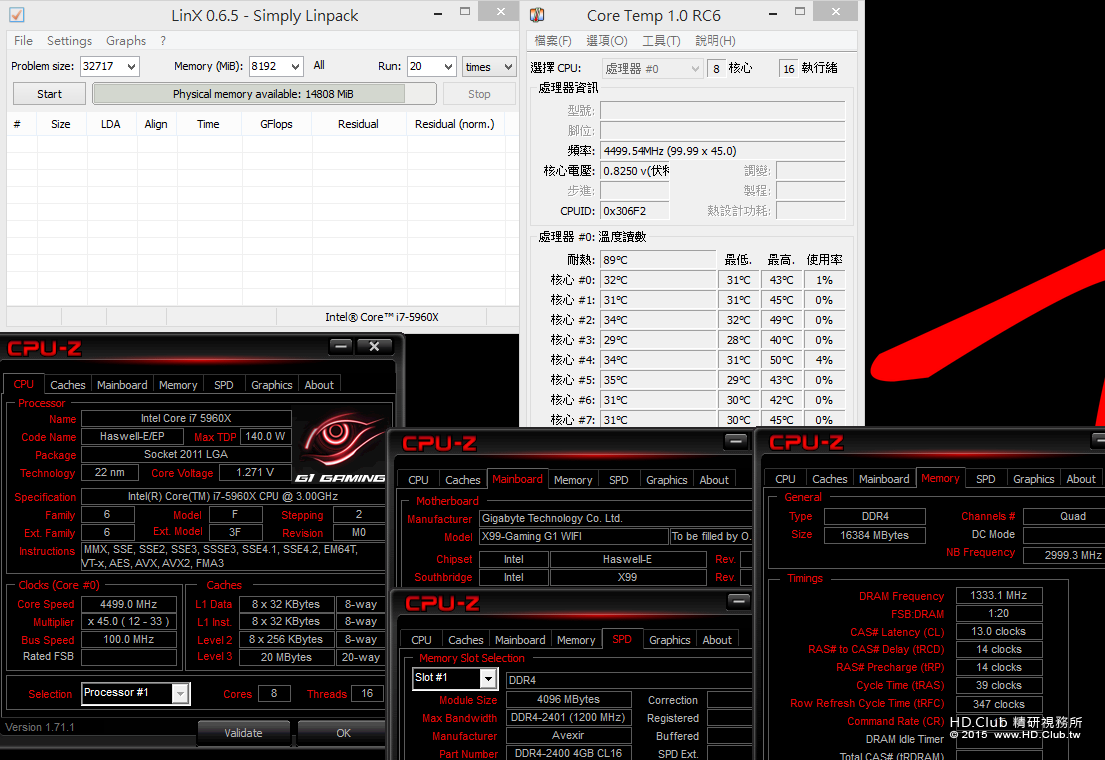Open the 工具(T) menu in Core Temp
The image size is (1105, 760).
(x=661, y=41)
